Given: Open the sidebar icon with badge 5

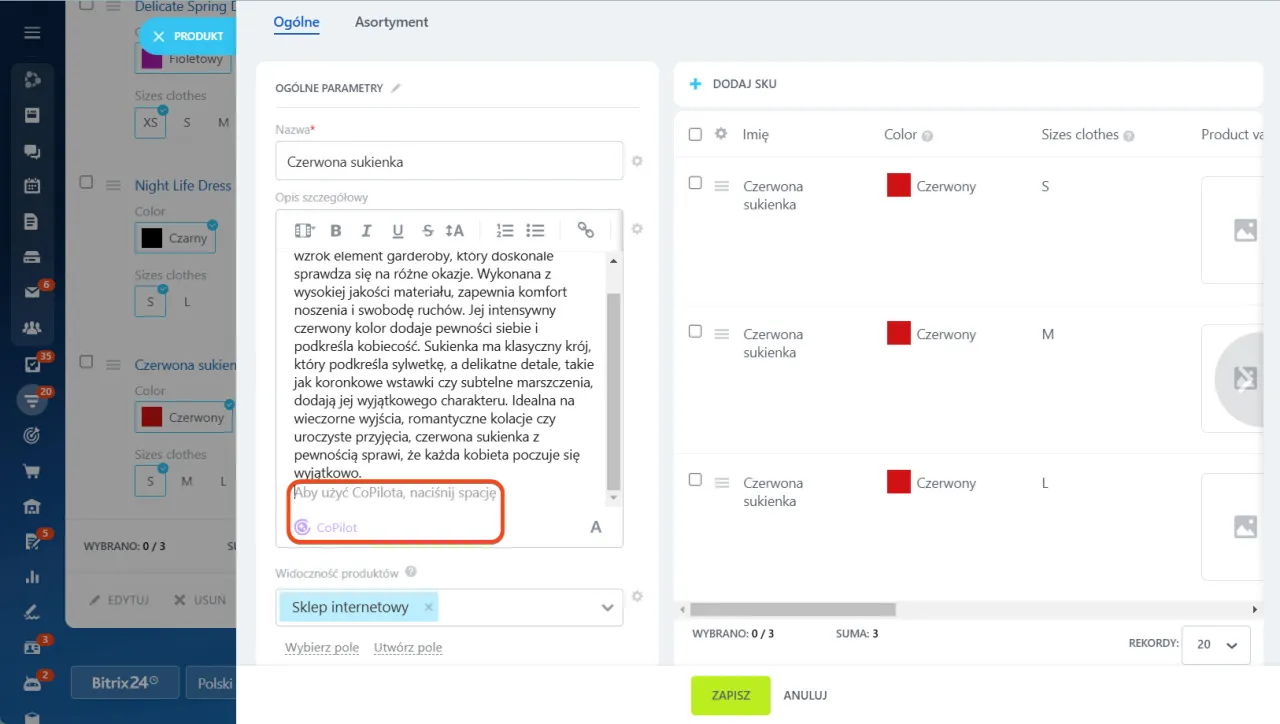Looking at the screenshot, I should tap(32, 542).
